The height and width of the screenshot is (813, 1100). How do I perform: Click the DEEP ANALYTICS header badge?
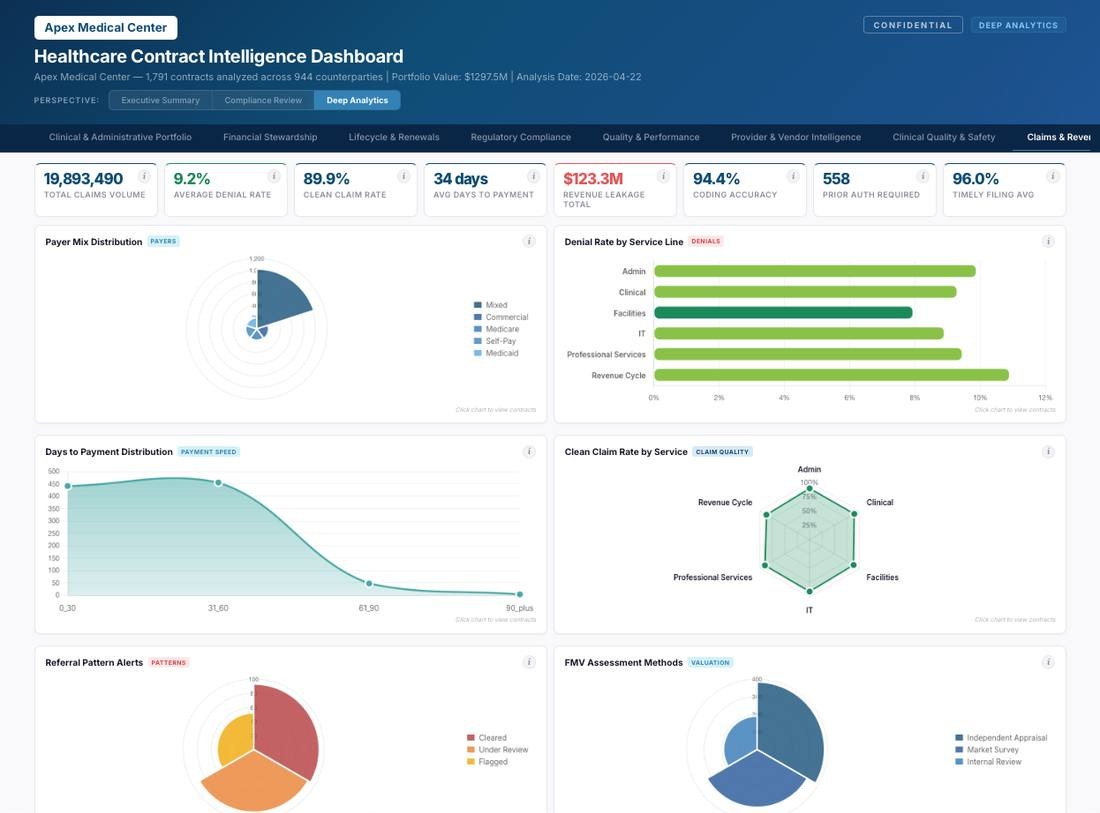[x=1018, y=25]
